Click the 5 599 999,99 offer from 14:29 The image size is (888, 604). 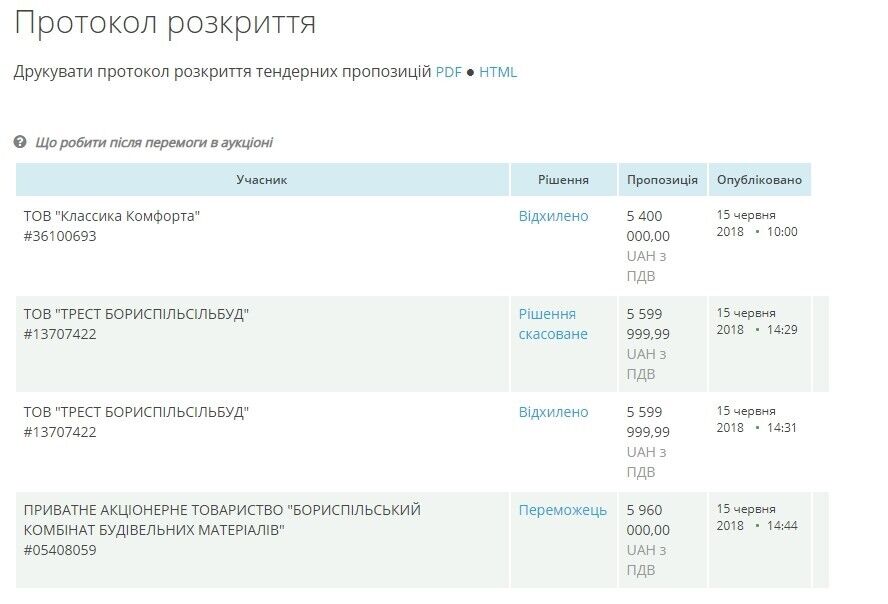pos(648,324)
